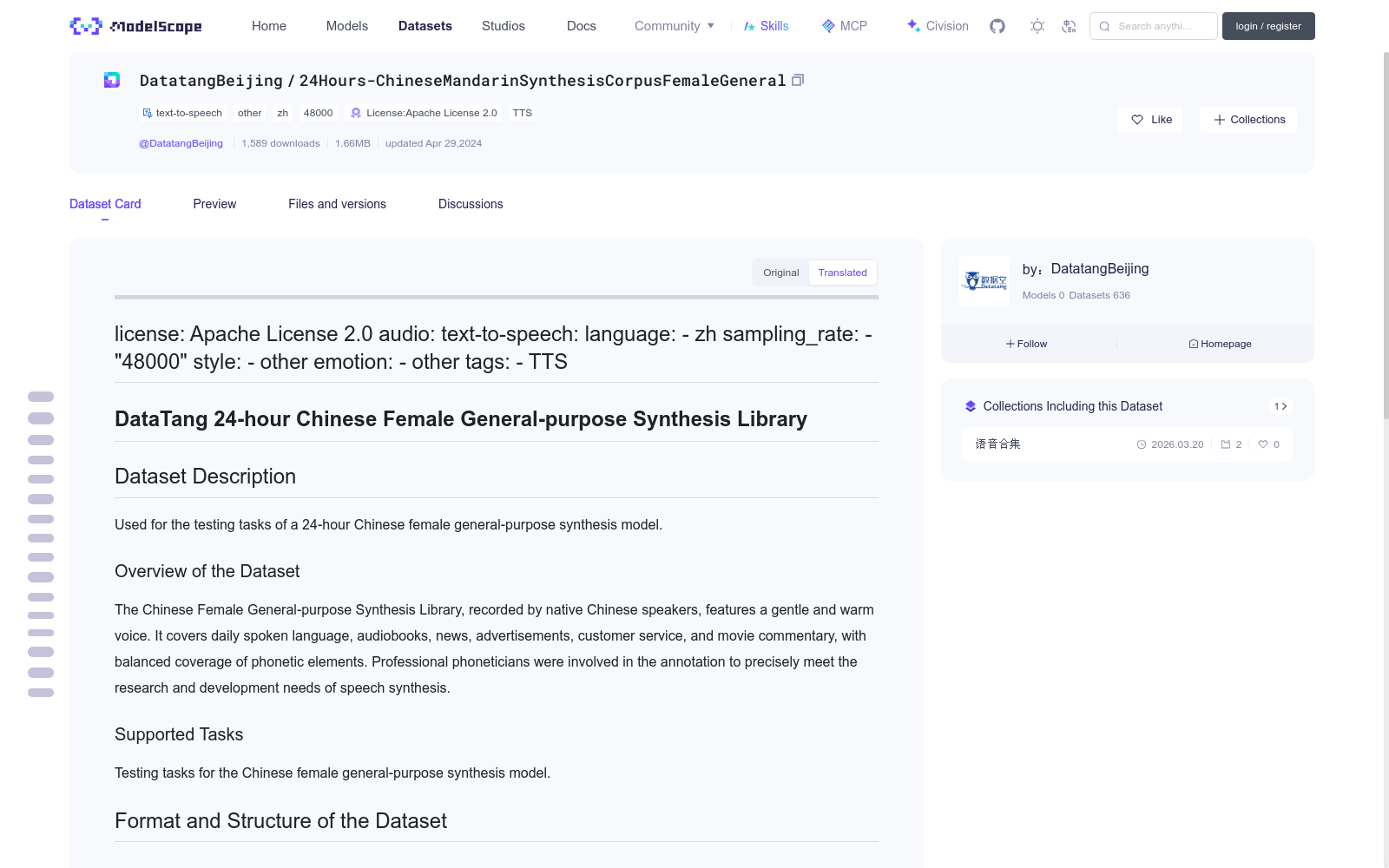Open the GitHub icon link
Screen dimensions: 1389x868
click(x=997, y=26)
